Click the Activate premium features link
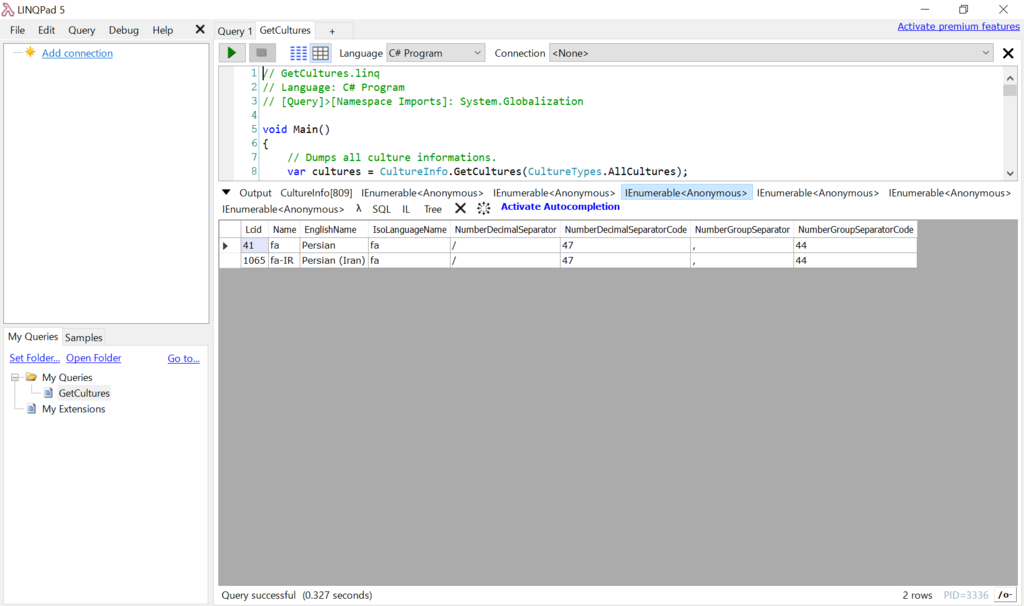 click(x=957, y=26)
